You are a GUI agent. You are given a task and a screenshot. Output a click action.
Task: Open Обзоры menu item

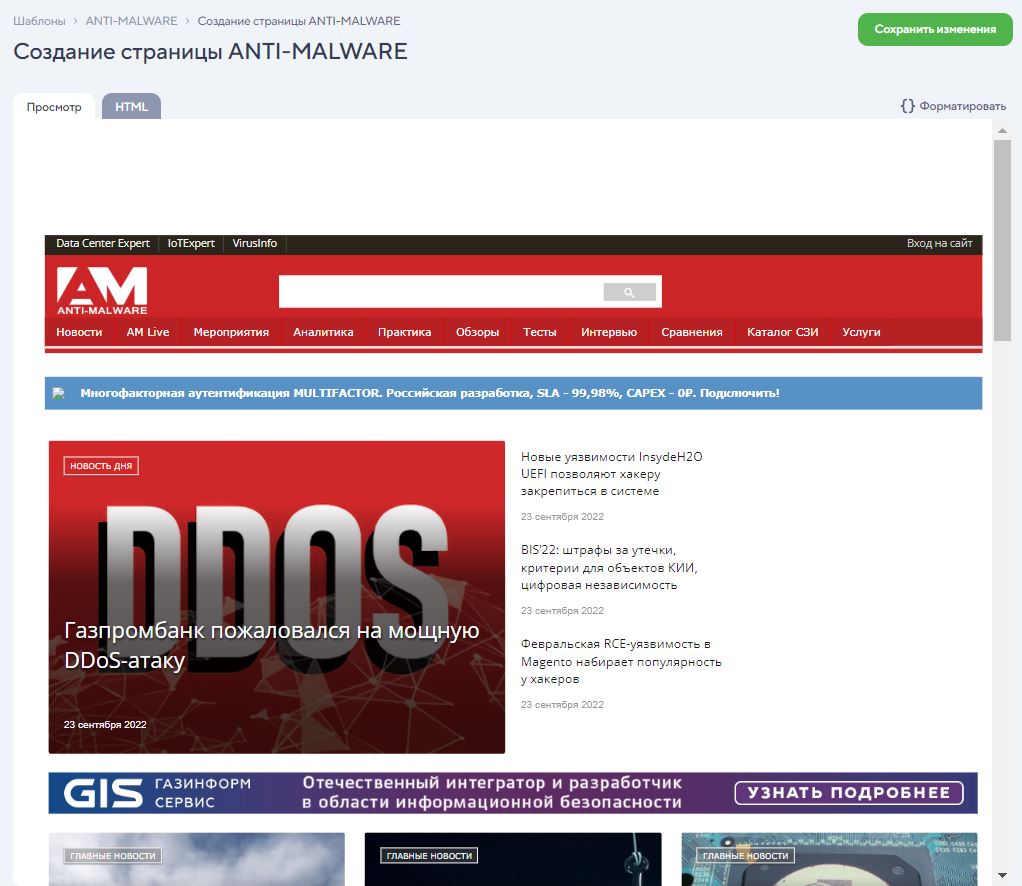click(477, 332)
